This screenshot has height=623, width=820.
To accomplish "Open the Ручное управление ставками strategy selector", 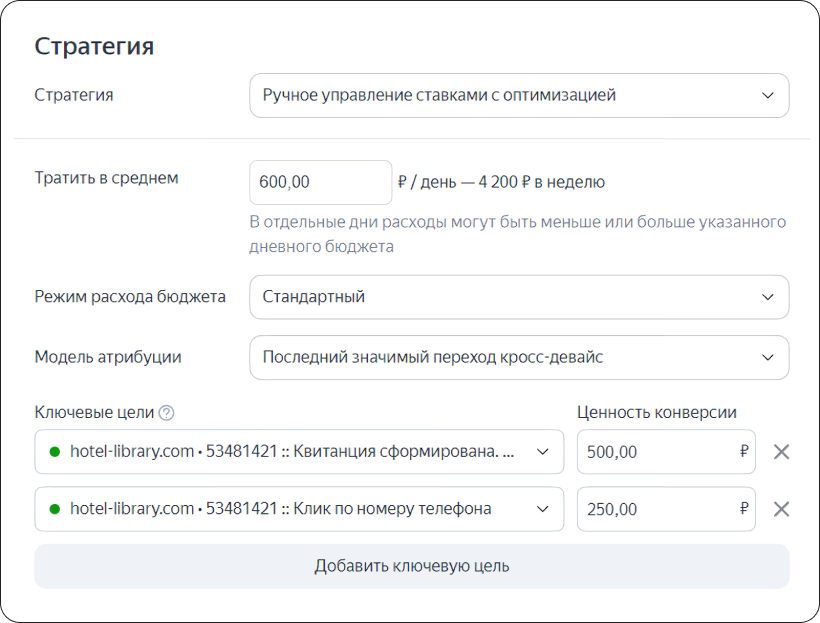I will click(x=519, y=96).
